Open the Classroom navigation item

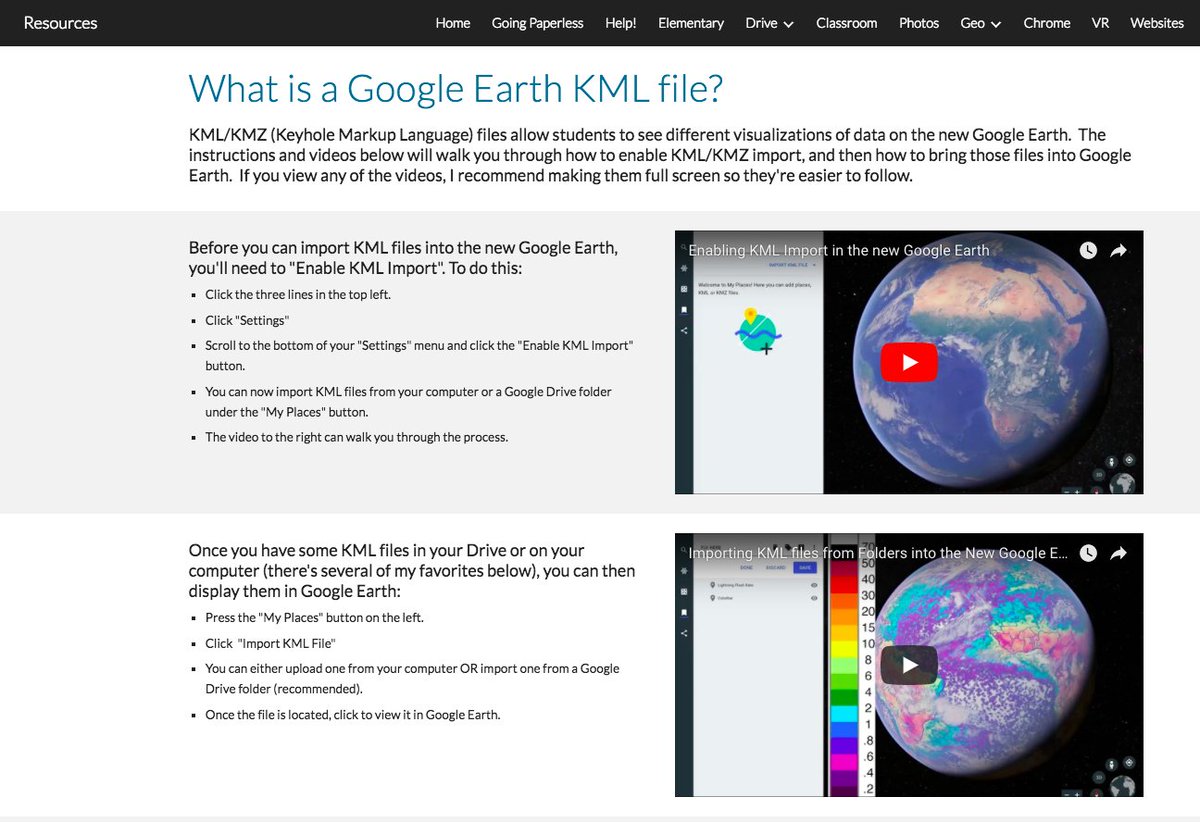[x=846, y=23]
